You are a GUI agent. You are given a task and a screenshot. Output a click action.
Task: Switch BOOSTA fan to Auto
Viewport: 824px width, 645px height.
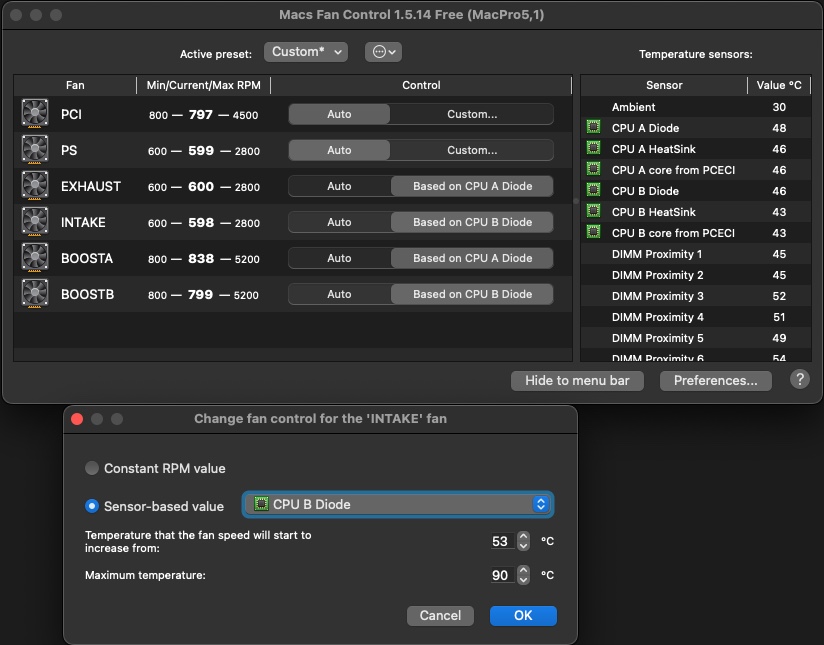[339, 258]
